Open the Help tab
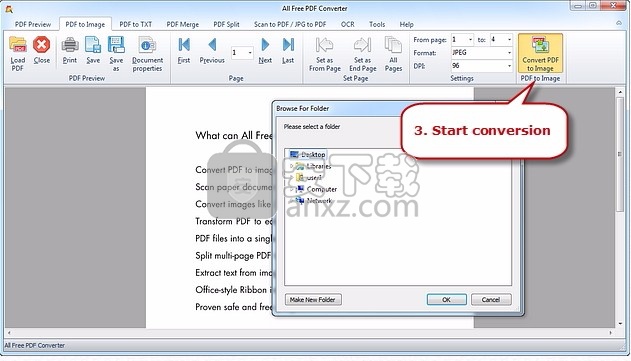631x361 pixels. [406, 24]
